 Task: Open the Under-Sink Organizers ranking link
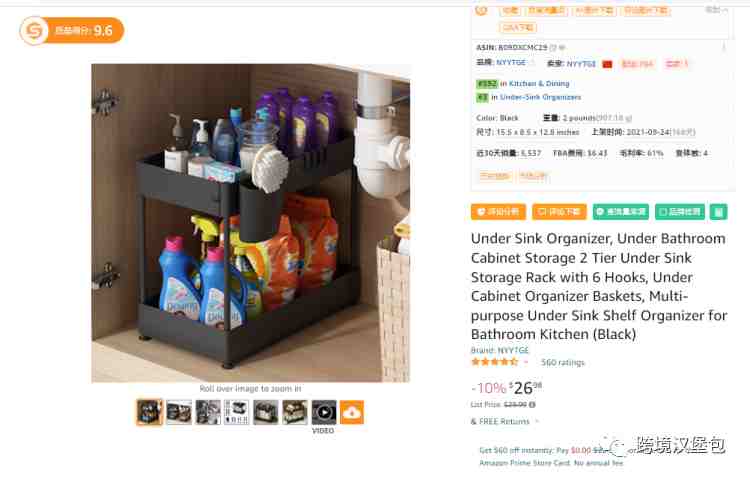point(540,97)
